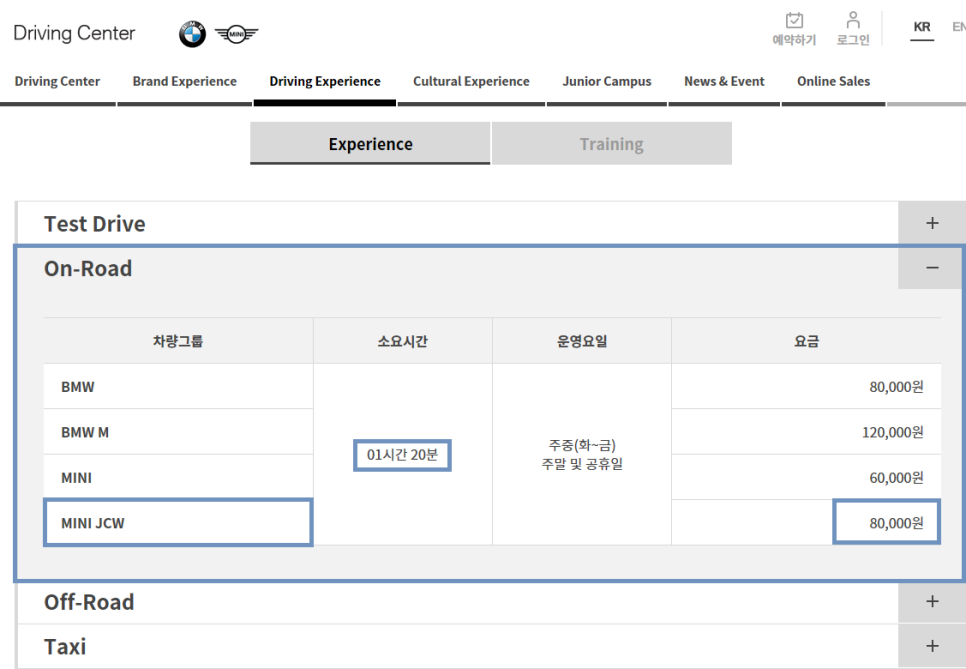966x669 pixels.
Task: Select the Experience tab
Action: [370, 144]
